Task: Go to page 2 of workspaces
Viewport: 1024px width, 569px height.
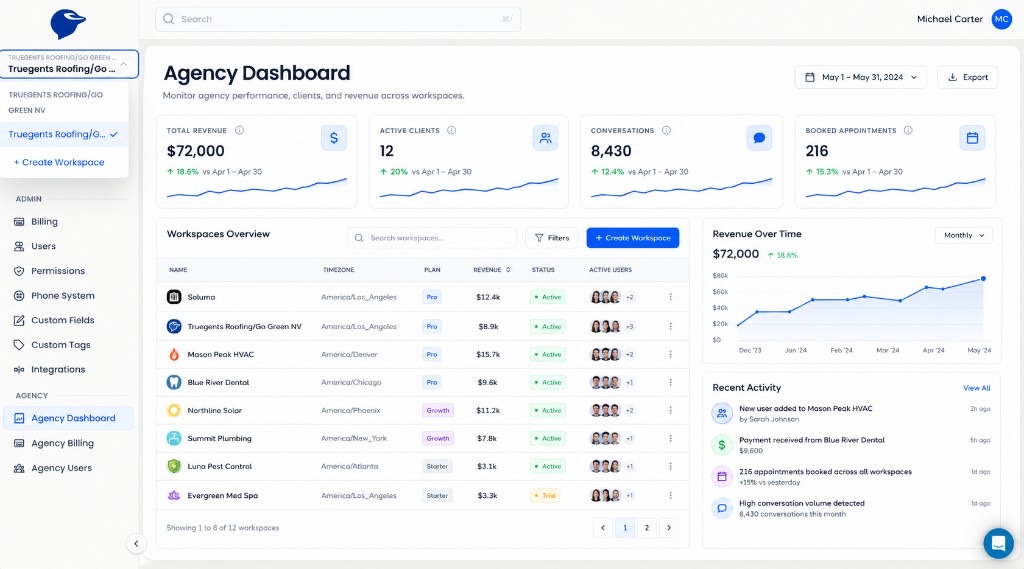Action: pyautogui.click(x=647, y=528)
